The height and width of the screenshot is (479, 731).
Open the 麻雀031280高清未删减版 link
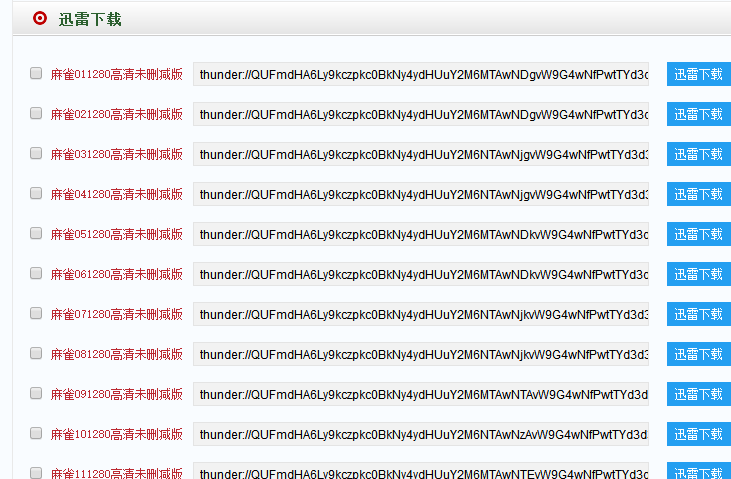tap(117, 154)
